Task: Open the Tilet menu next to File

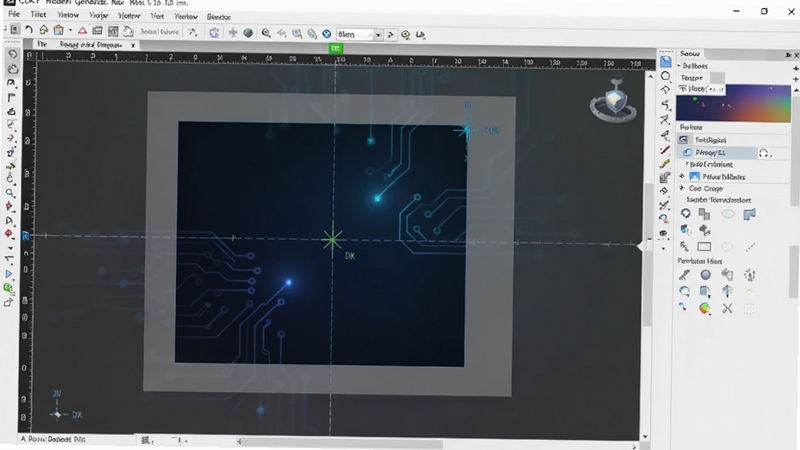Action: [x=38, y=14]
